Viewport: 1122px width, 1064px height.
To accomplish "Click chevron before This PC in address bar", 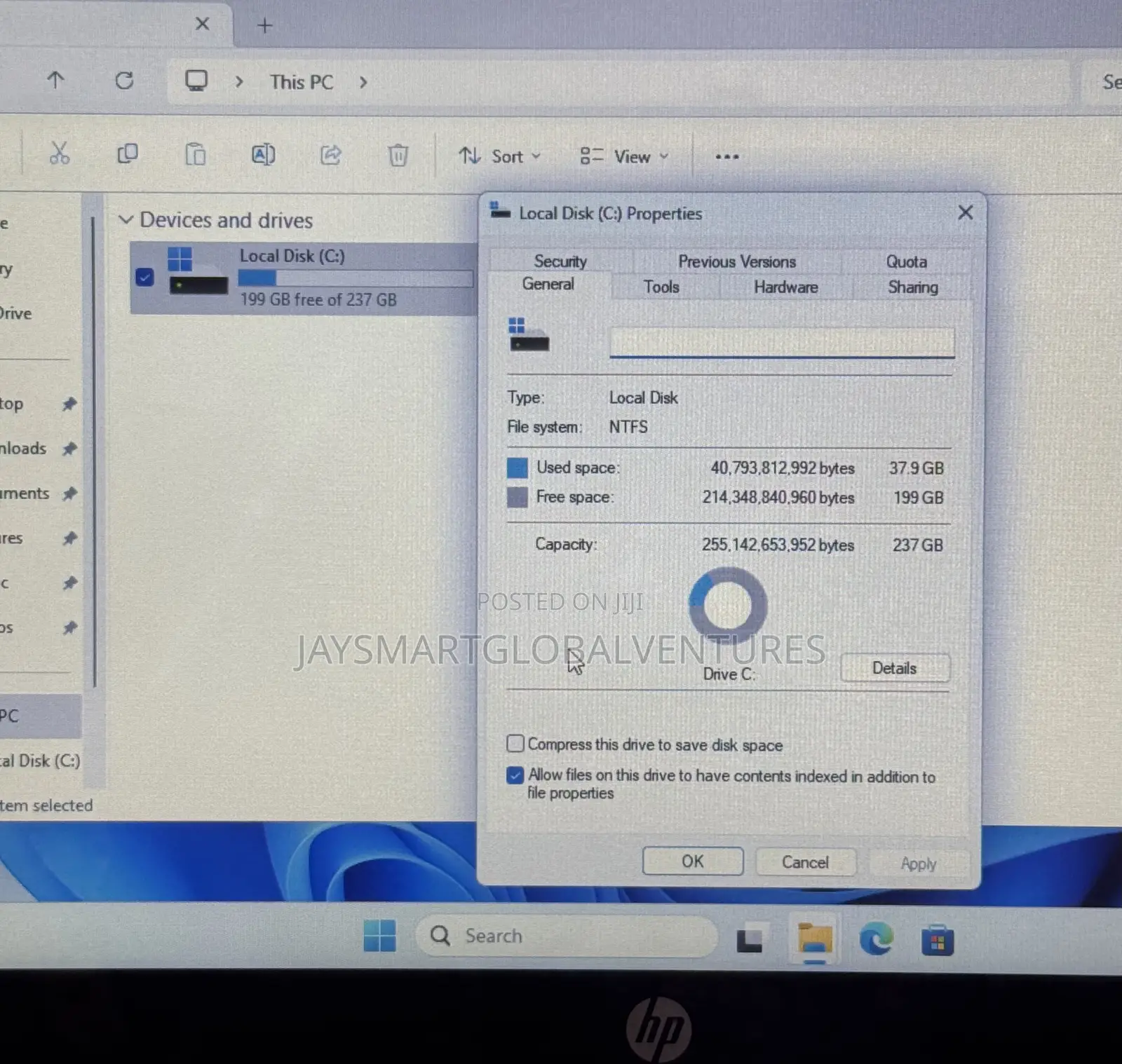I will [x=239, y=82].
